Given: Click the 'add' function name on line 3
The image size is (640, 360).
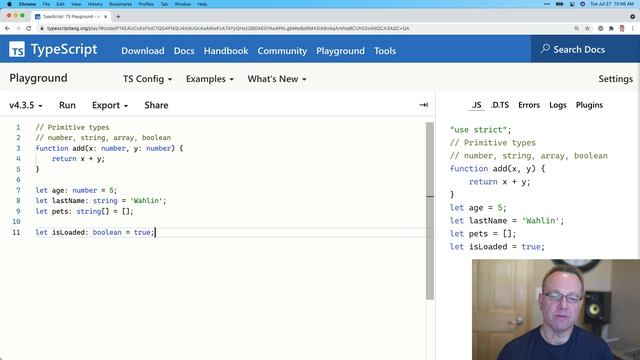Looking at the screenshot, I should [78, 148].
